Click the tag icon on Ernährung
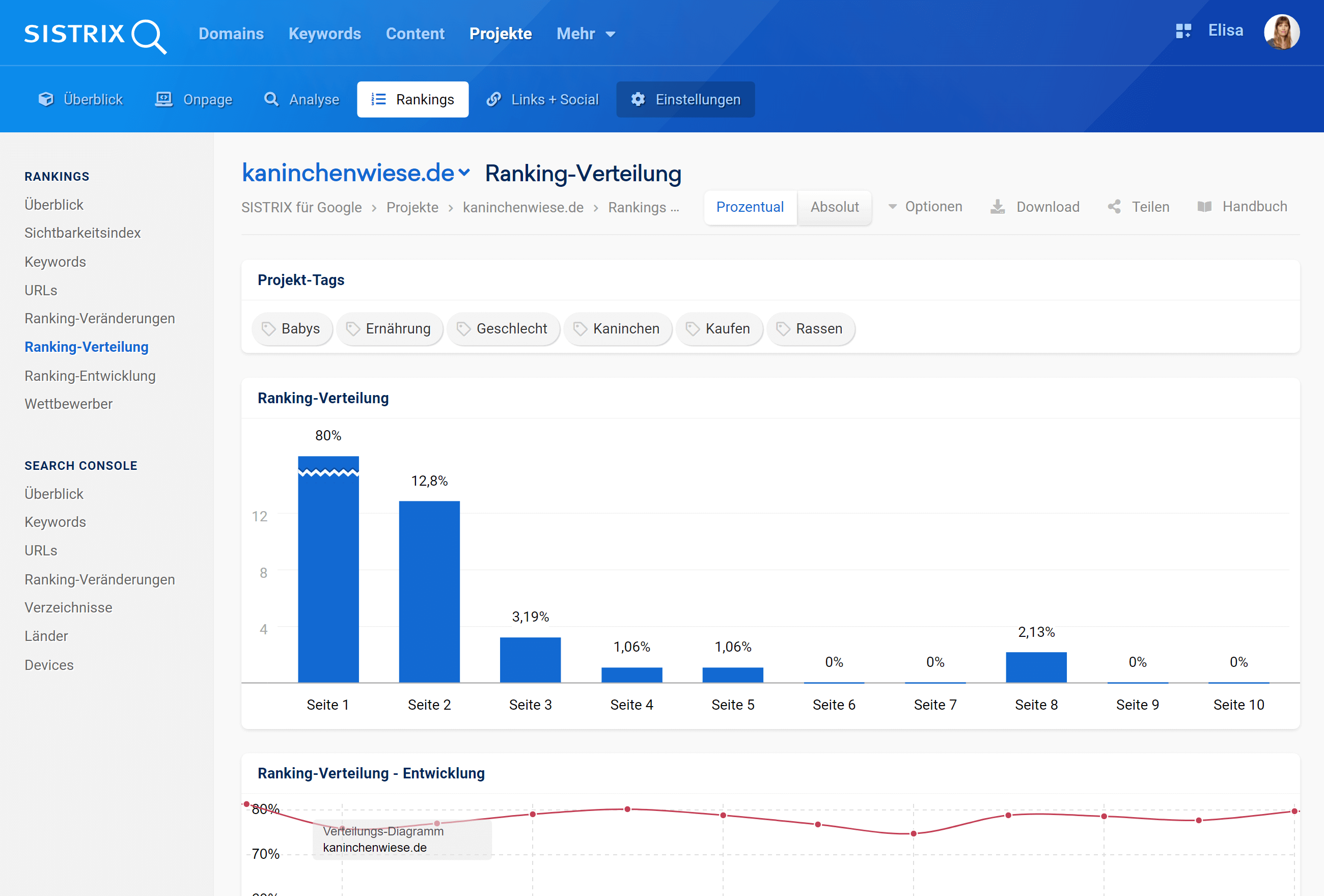1324x896 pixels. tap(353, 329)
